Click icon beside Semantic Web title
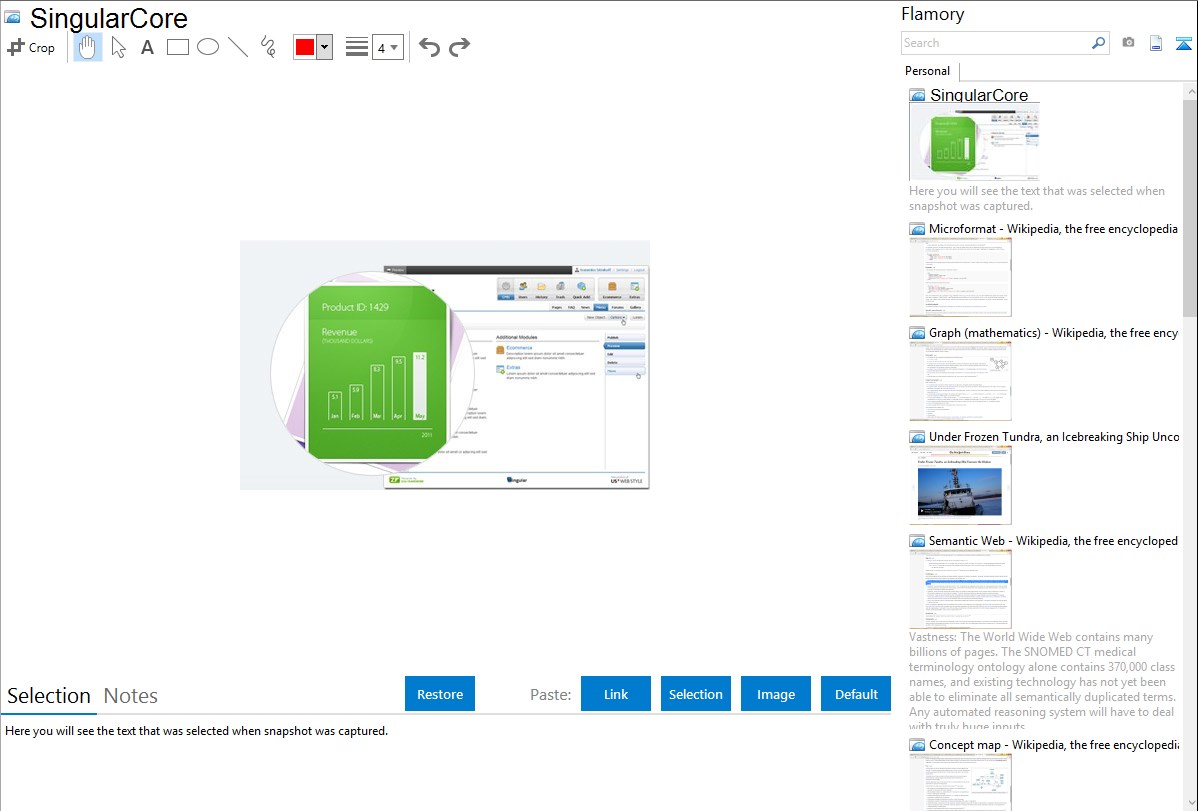The image size is (1198, 811). click(x=917, y=541)
